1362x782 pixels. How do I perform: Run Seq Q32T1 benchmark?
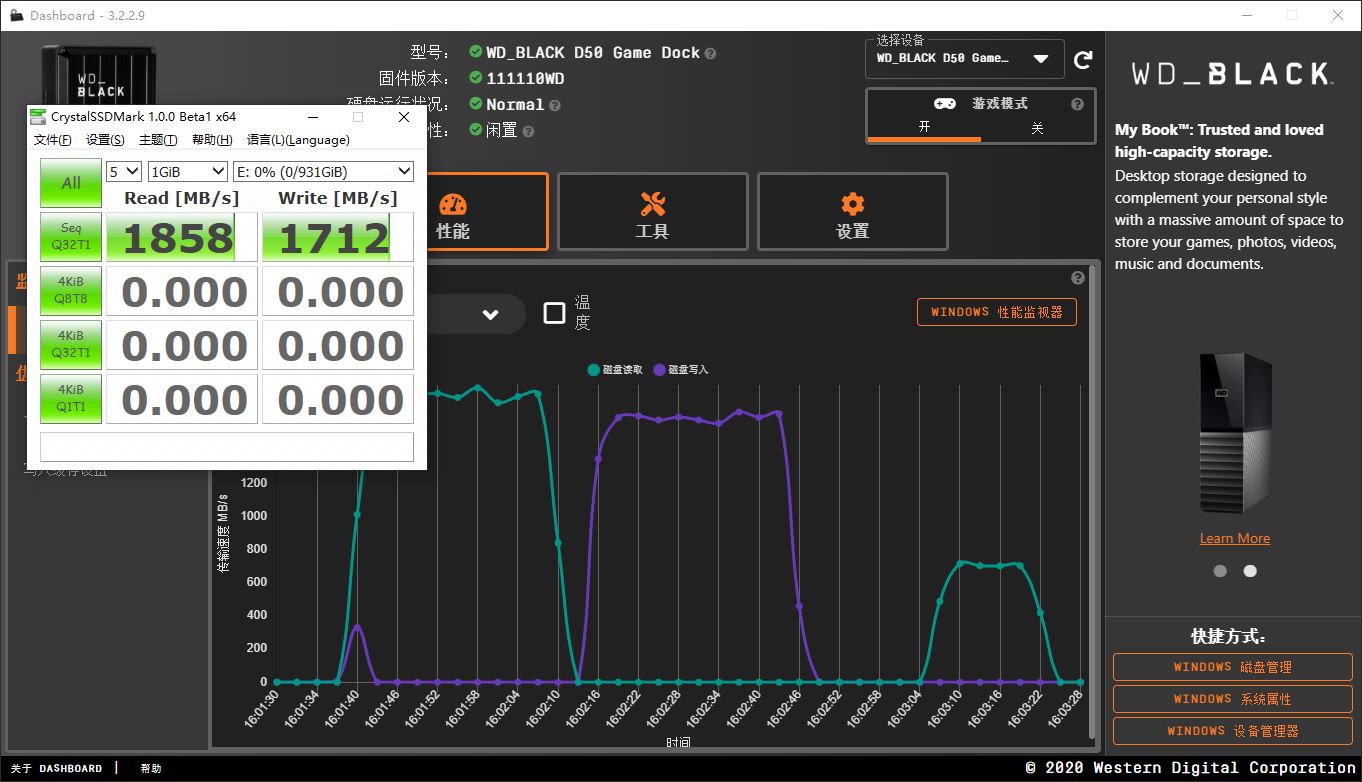(71, 237)
